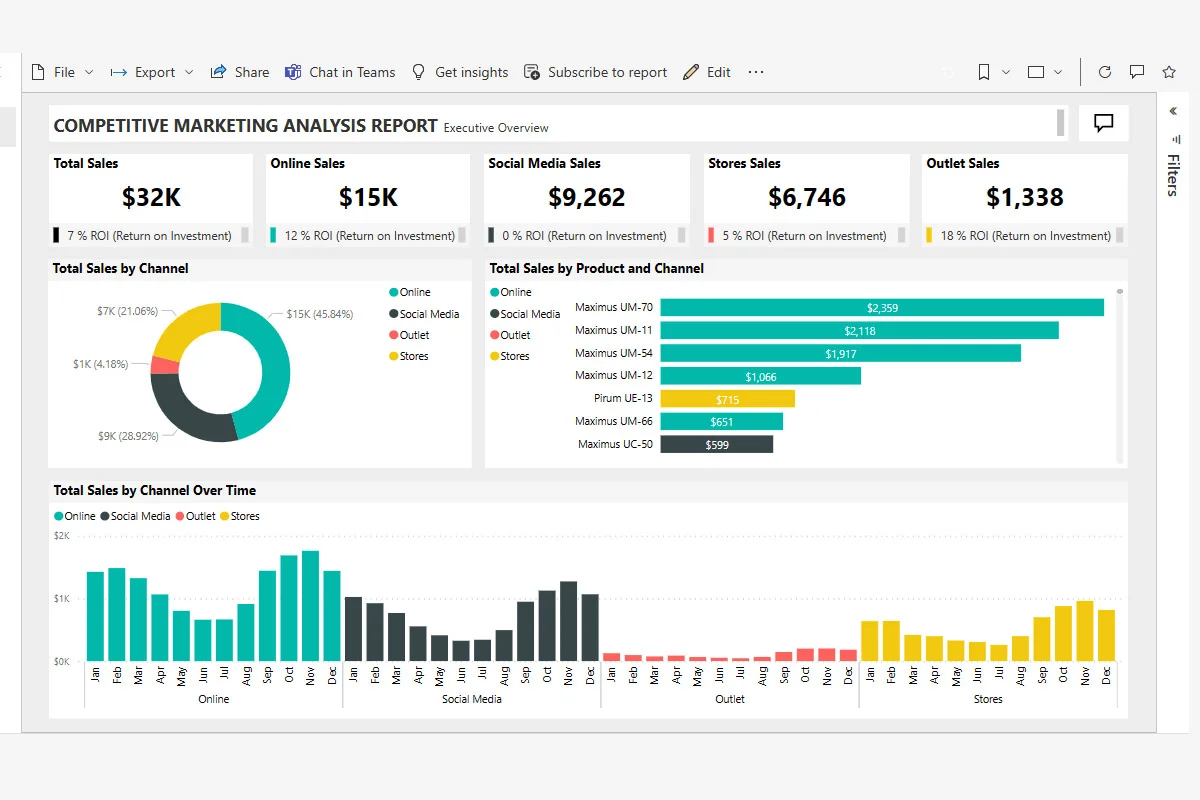
Task: Click the bookmark icon in the toolbar
Action: point(982,71)
